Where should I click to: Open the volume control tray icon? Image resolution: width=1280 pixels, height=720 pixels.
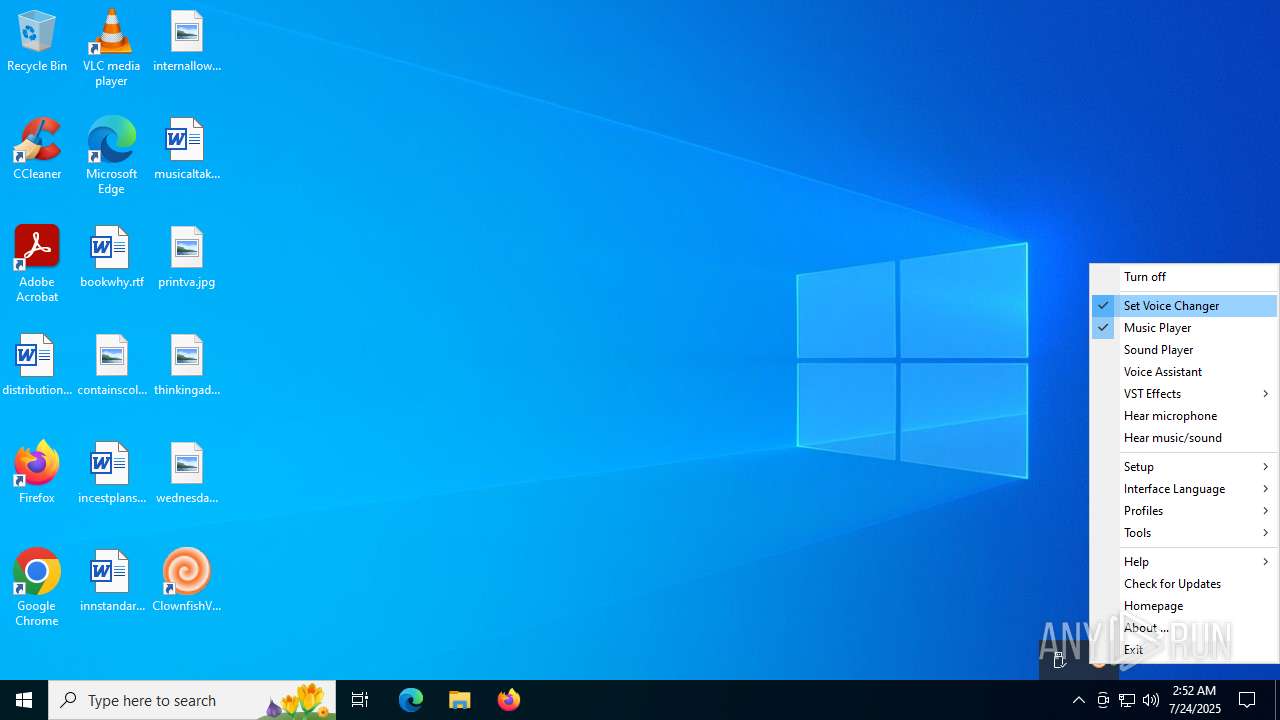1151,700
